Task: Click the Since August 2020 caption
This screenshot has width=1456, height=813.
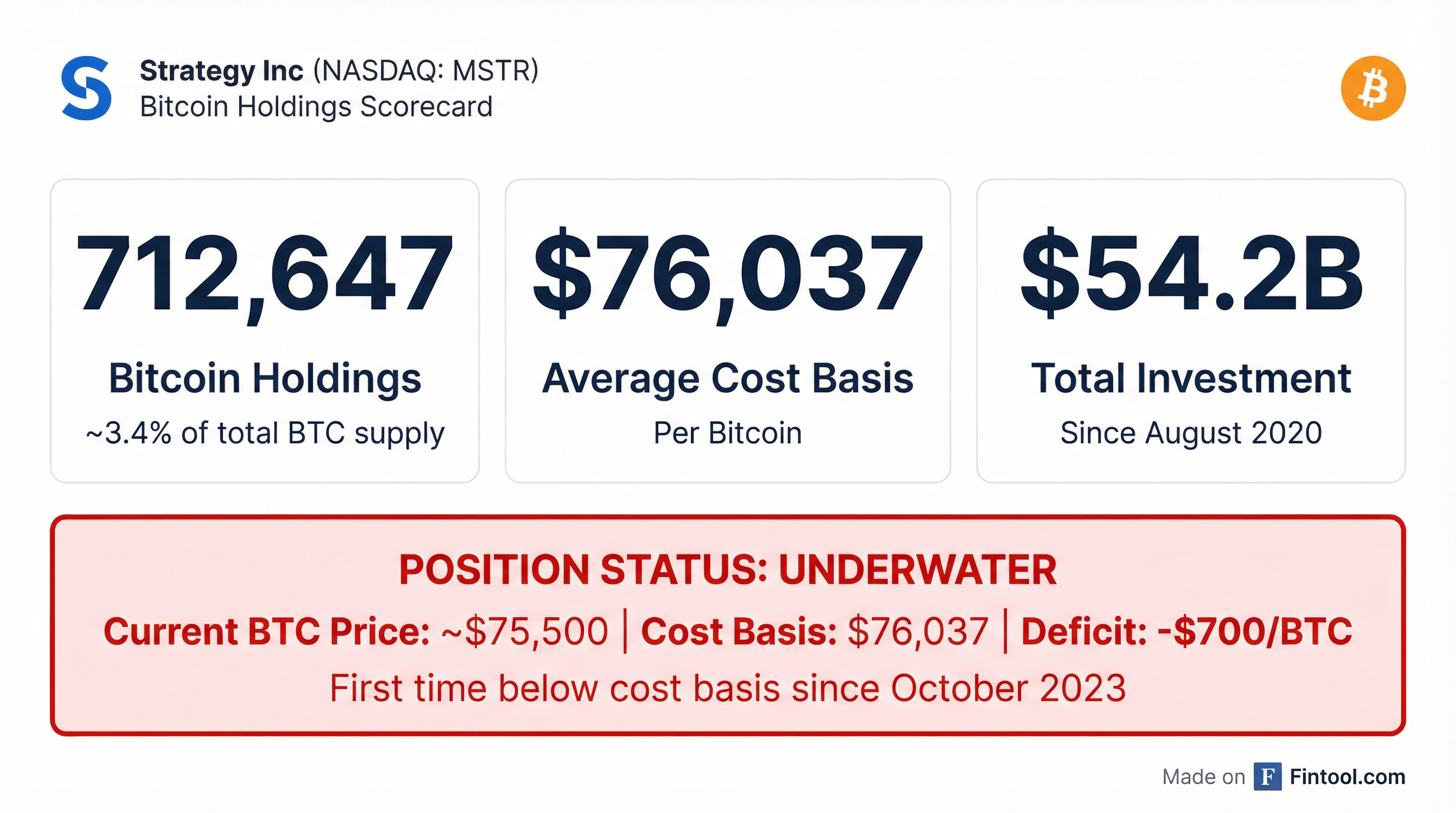Action: [x=1191, y=433]
